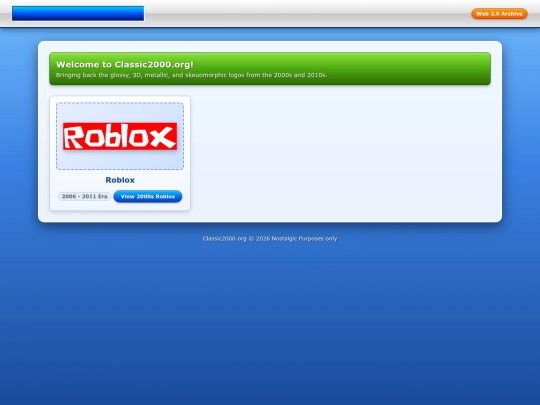Select the Roblox card title
540x405 pixels.
click(x=120, y=180)
